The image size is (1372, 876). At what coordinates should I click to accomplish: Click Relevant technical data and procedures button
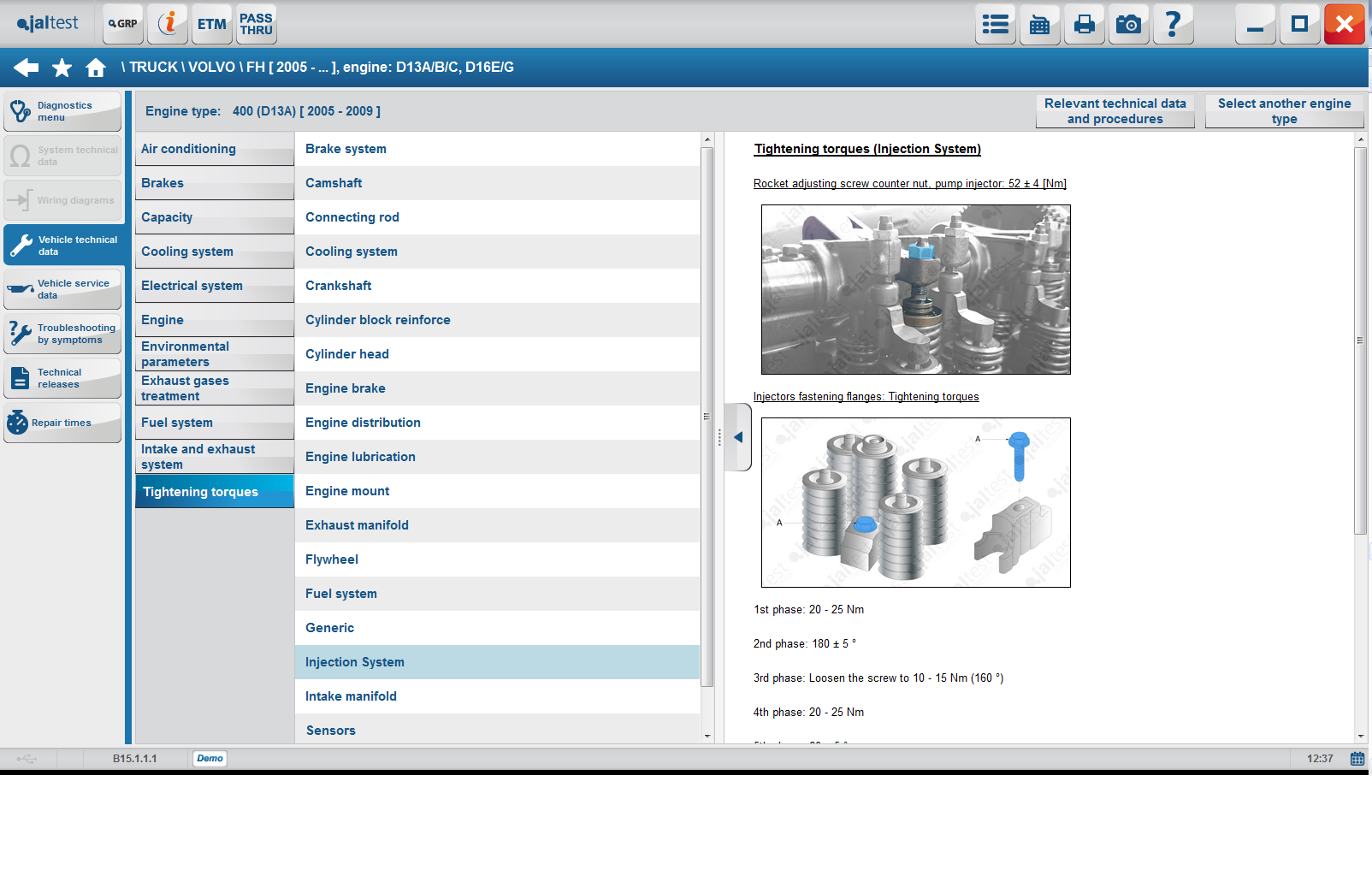click(1115, 111)
